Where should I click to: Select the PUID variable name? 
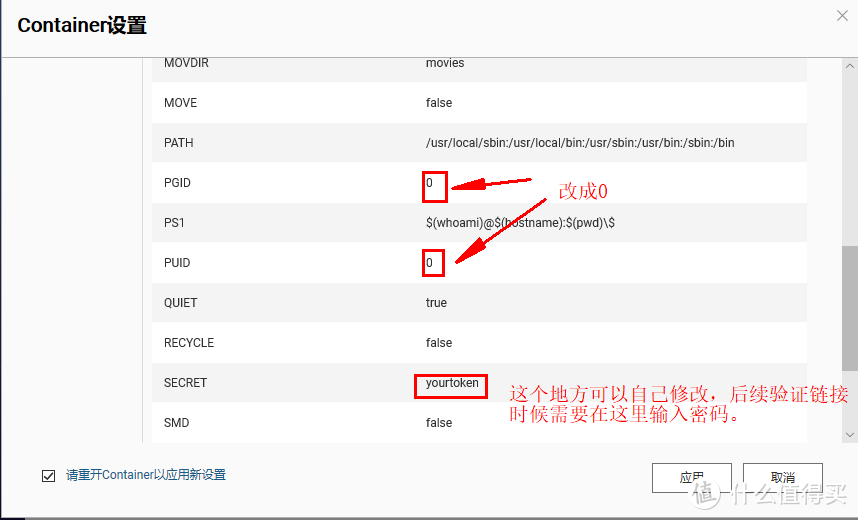point(177,263)
